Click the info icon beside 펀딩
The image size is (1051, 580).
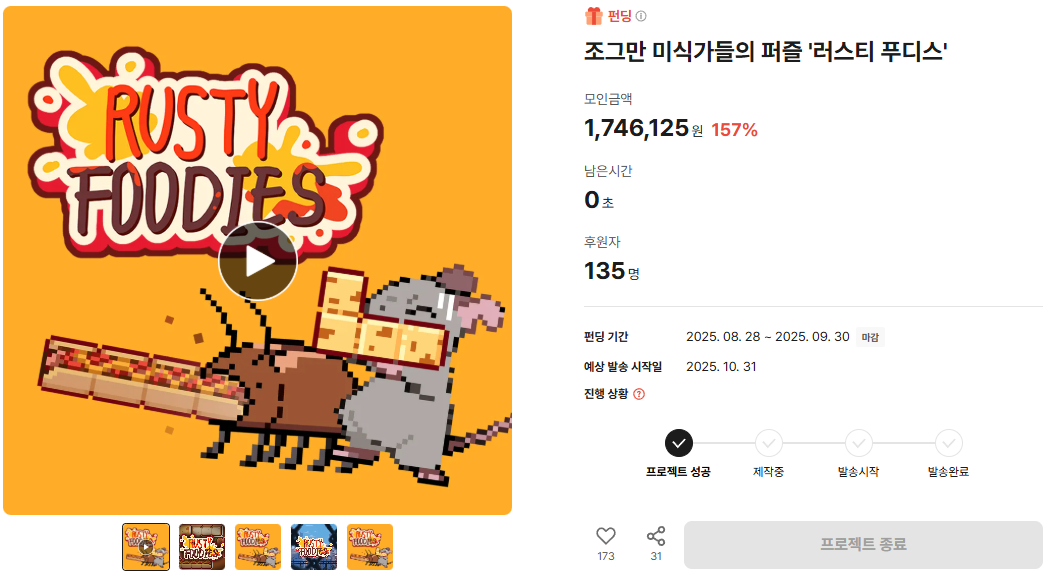pos(641,16)
